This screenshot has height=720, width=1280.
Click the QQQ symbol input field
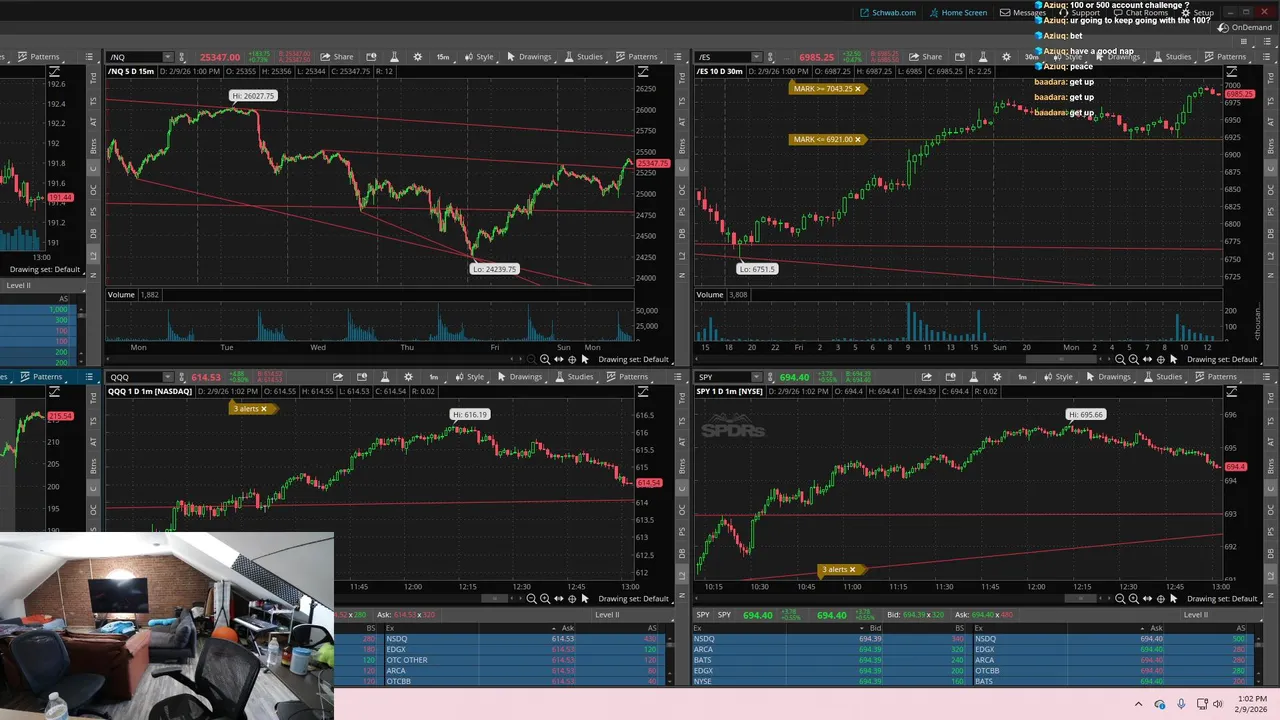click(135, 377)
